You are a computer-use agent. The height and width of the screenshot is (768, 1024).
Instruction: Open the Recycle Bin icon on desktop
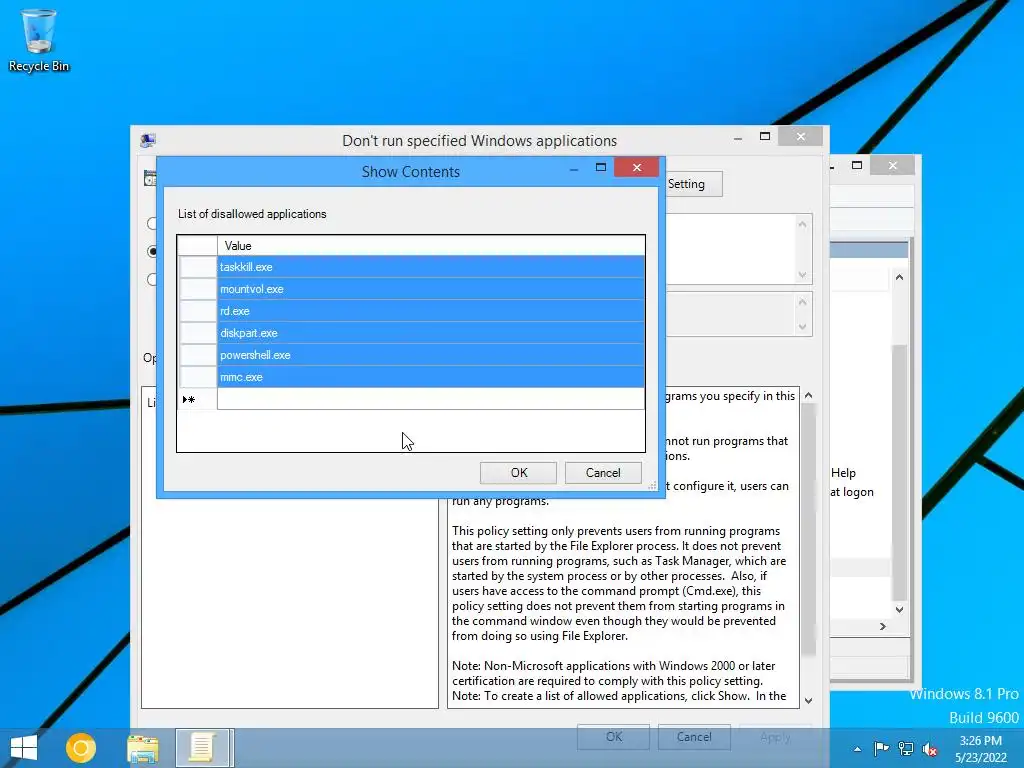click(x=38, y=40)
